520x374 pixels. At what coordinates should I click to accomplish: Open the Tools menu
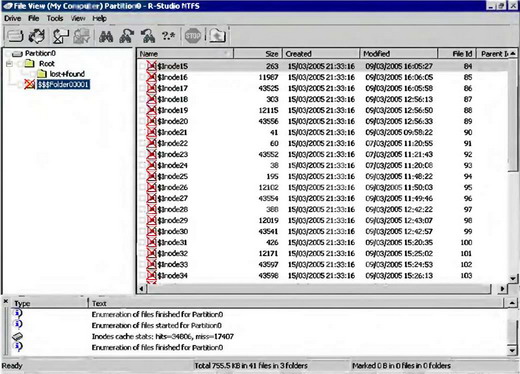click(x=55, y=18)
